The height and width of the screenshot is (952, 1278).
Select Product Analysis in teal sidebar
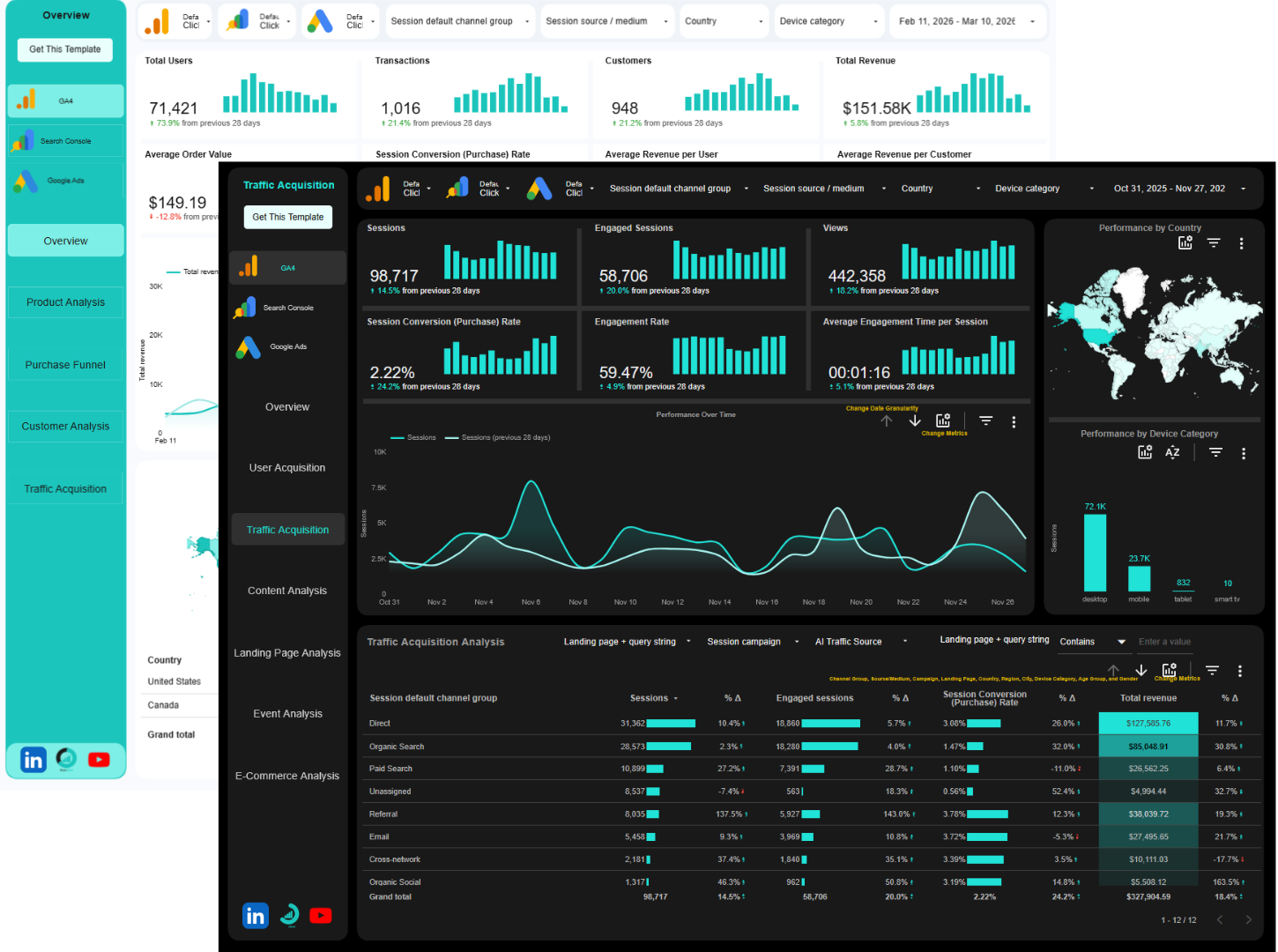coord(65,302)
